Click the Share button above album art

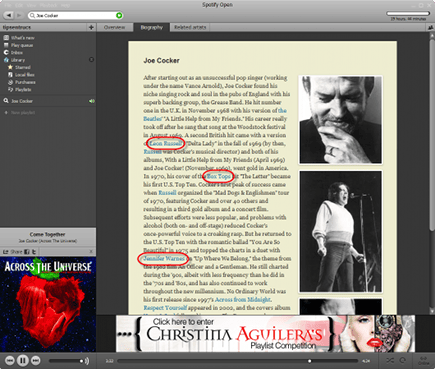tap(13, 252)
